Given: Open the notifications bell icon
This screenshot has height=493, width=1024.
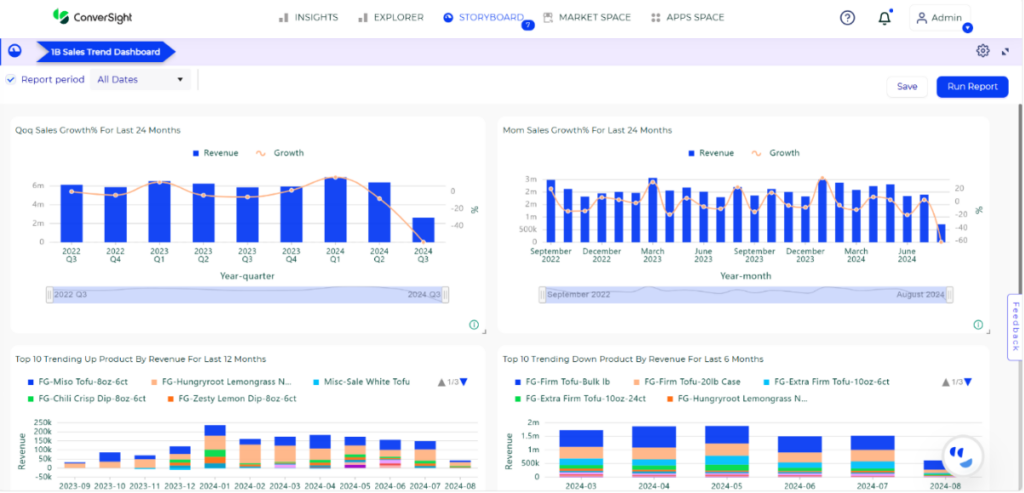Looking at the screenshot, I should 884,18.
